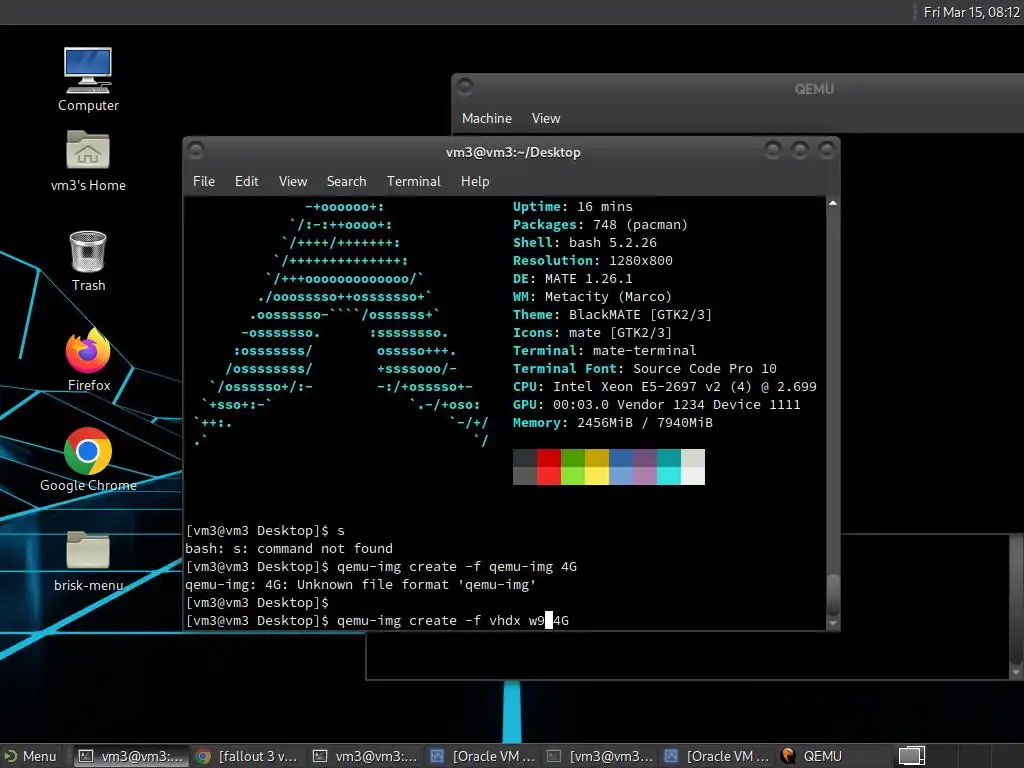The height and width of the screenshot is (768, 1024).
Task: Click the 'Uptime: 16 mins' line
Action: coord(573,206)
